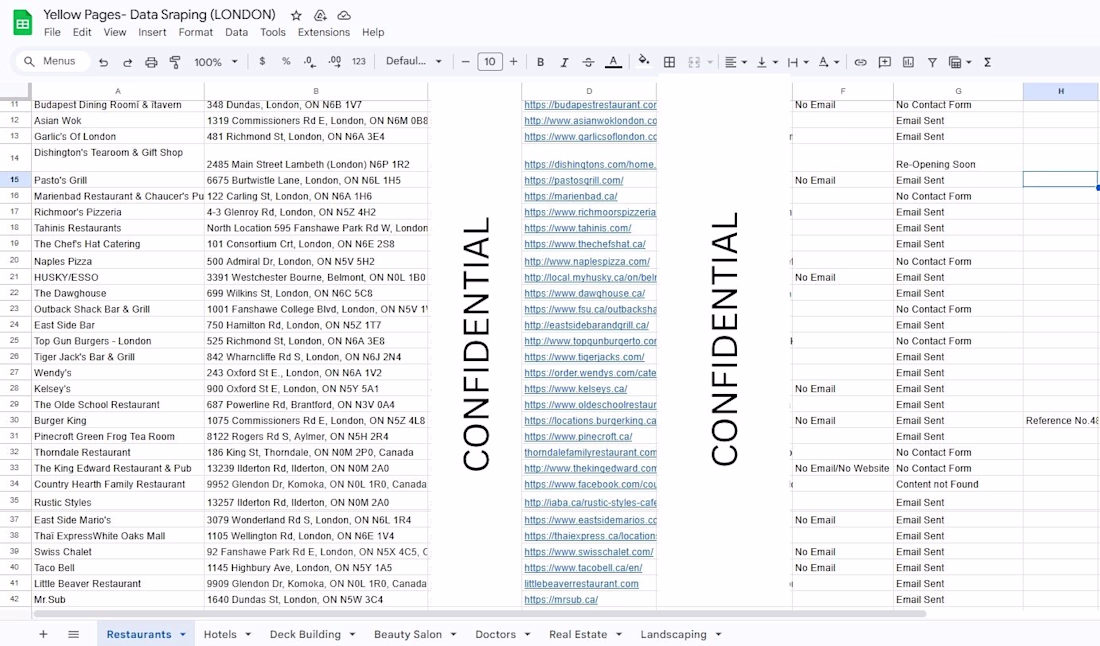This screenshot has width=1100, height=646.
Task: Switch to the Beauty Salon sheet tab
Action: pyautogui.click(x=408, y=634)
